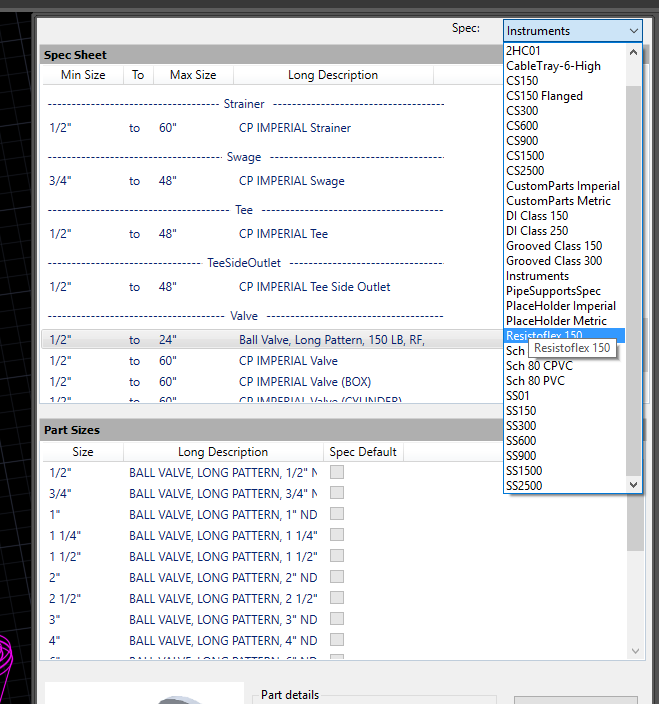
Task: Select DI Class 150 option
Action: pos(565,216)
